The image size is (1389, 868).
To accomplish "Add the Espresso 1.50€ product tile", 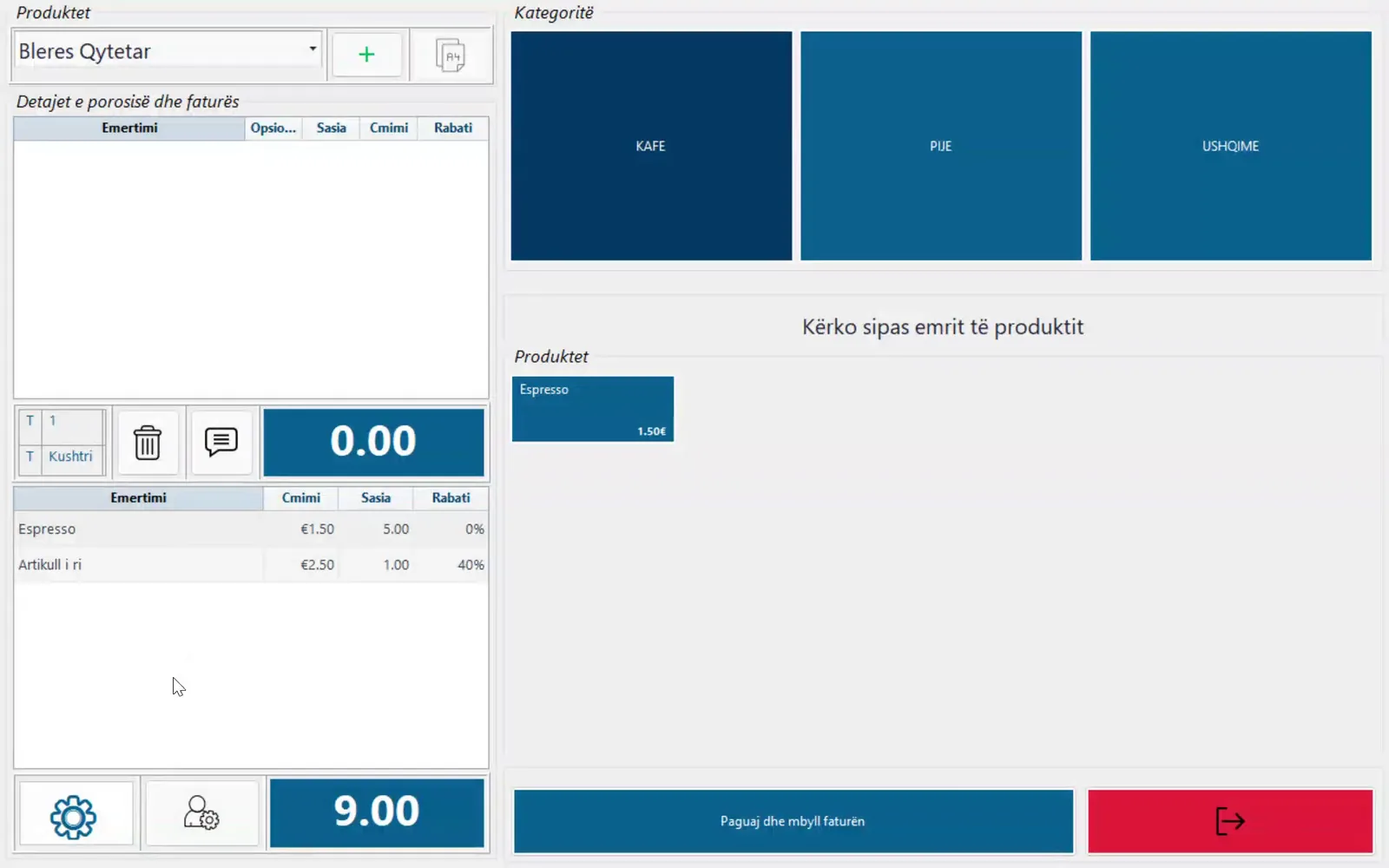I will point(593,409).
